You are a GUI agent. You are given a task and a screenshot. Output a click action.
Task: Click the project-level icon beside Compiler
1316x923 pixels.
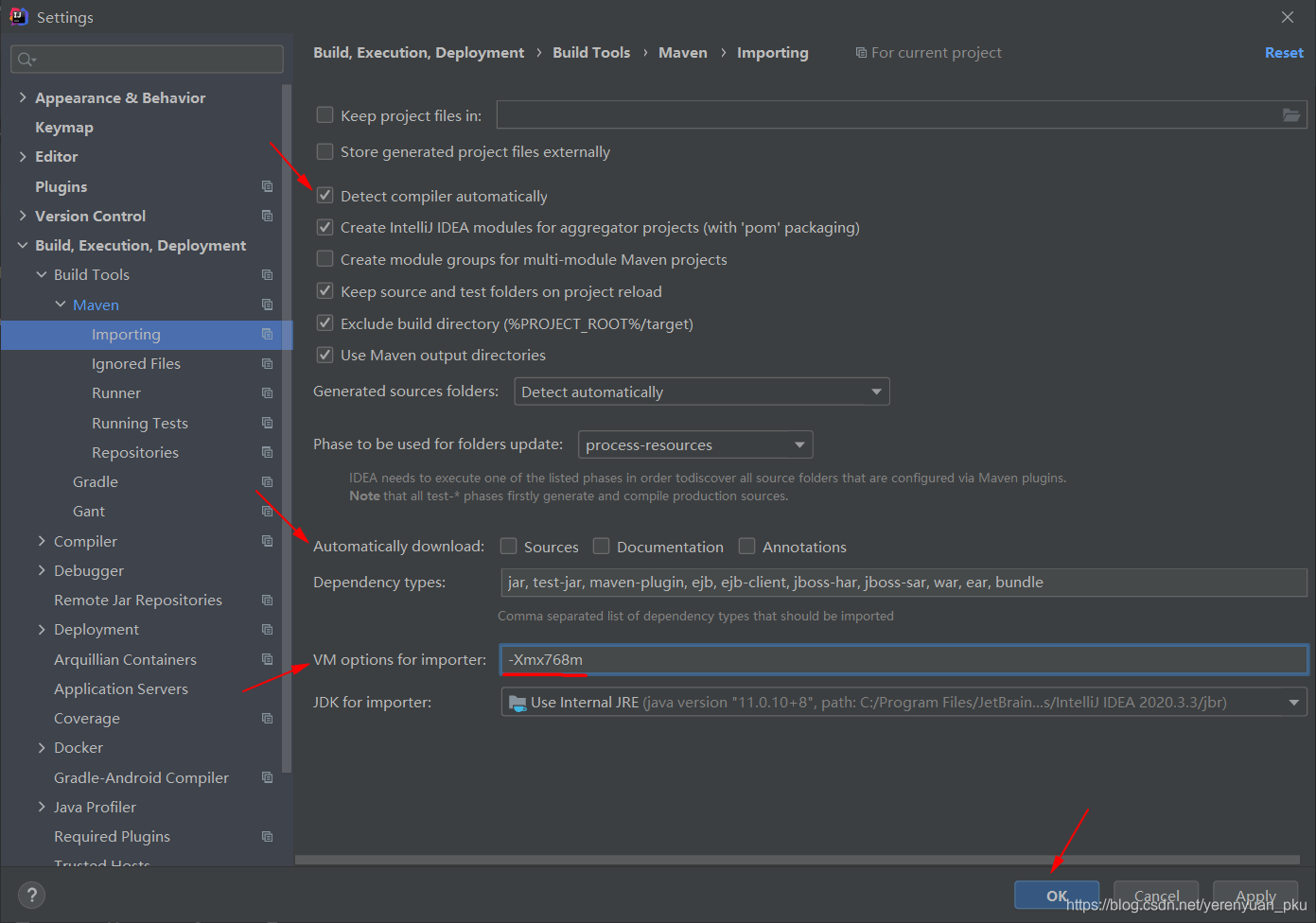click(267, 541)
